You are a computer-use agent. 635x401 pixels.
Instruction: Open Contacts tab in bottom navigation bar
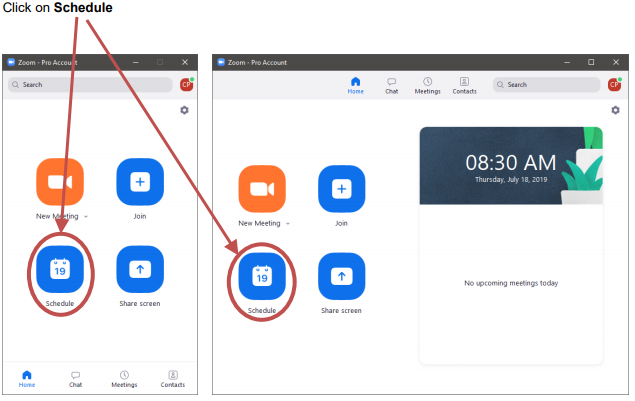pos(173,378)
